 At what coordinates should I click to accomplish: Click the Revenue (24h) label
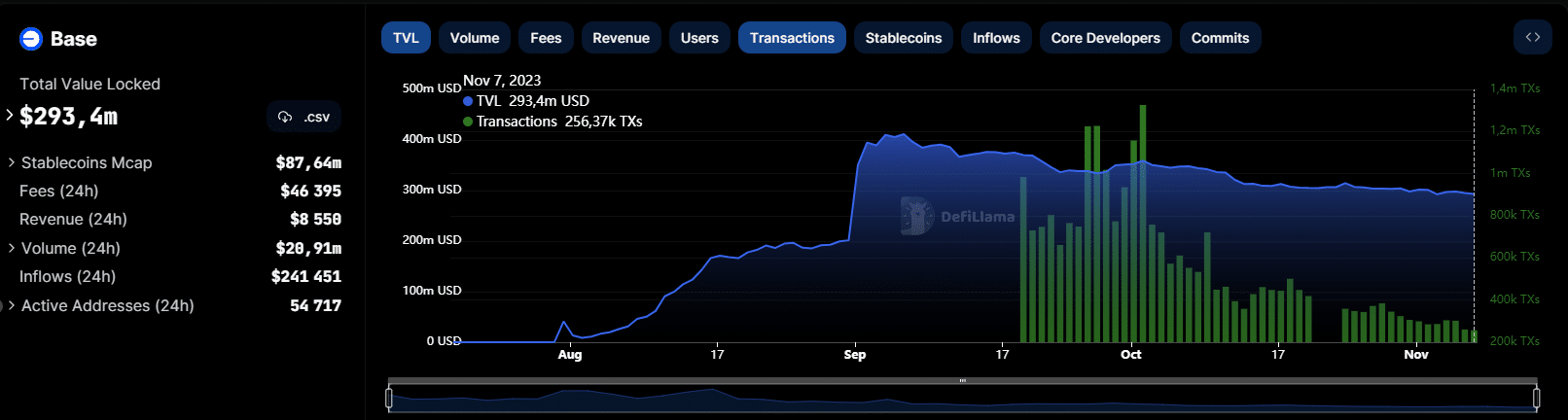74,219
